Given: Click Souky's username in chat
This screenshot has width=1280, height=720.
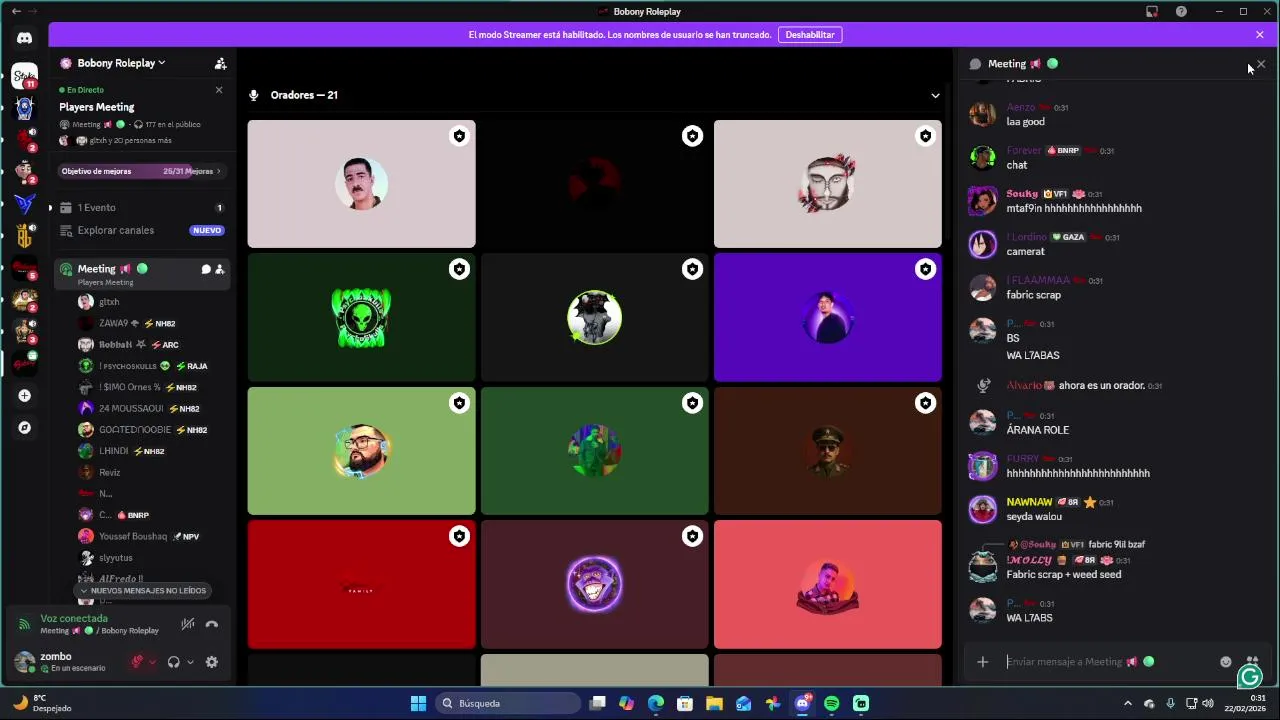Looking at the screenshot, I should tap(1022, 194).
